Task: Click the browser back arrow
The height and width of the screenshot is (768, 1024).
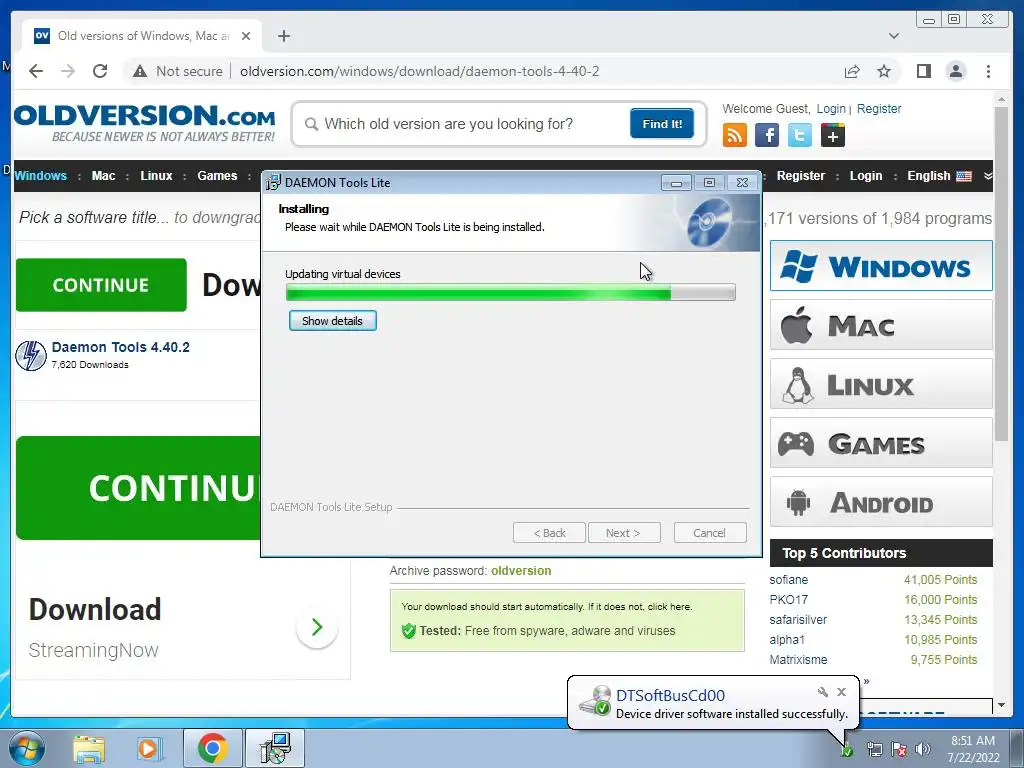Action: pyautogui.click(x=36, y=71)
